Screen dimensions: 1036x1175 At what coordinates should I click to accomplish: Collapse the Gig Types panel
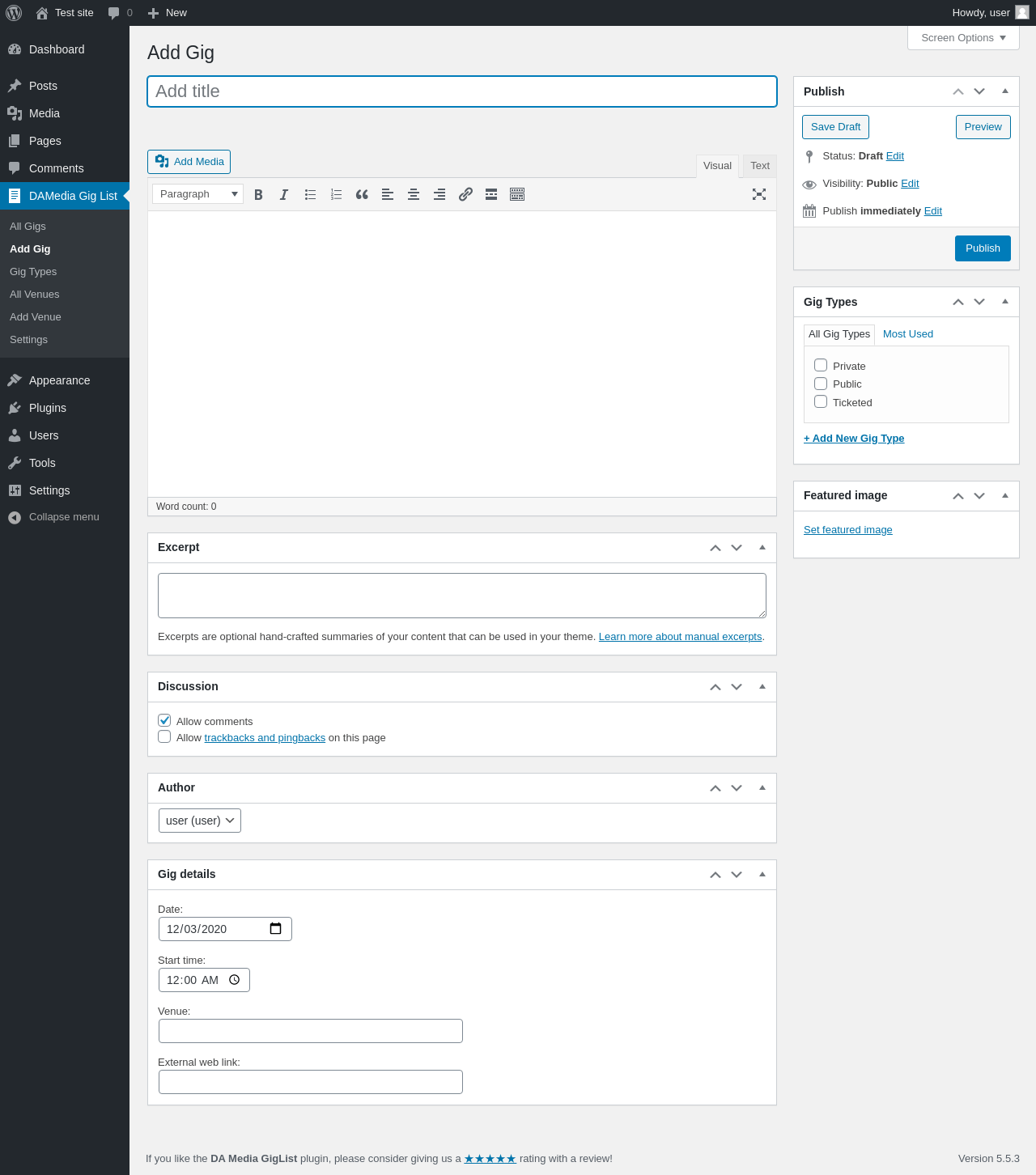1005,302
